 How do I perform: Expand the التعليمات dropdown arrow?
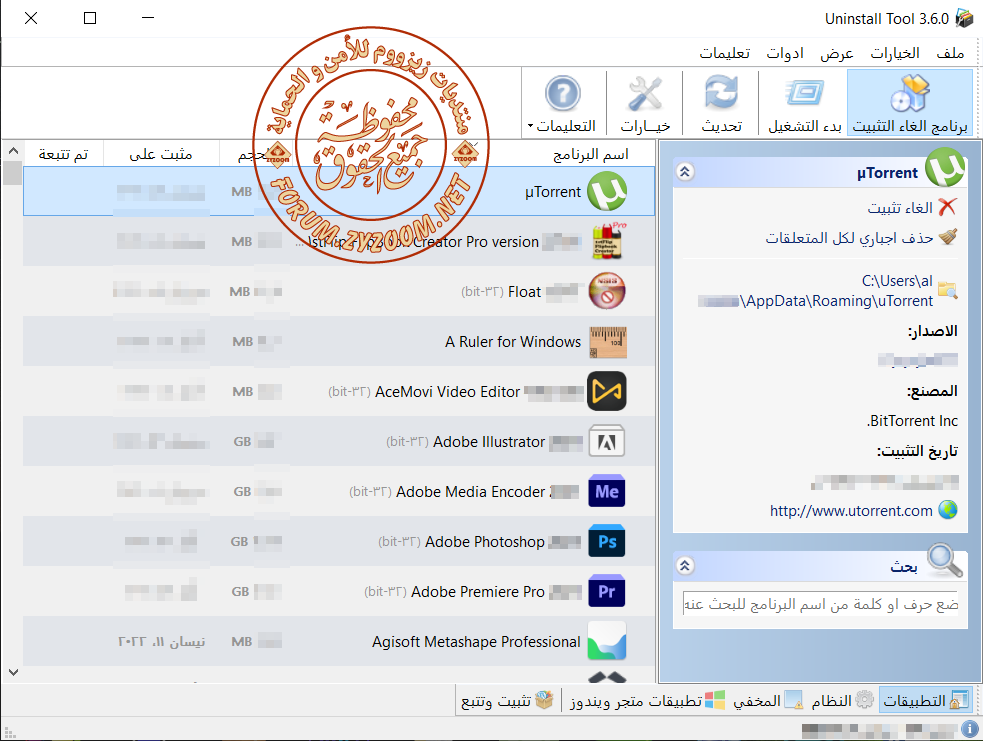tap(530, 126)
